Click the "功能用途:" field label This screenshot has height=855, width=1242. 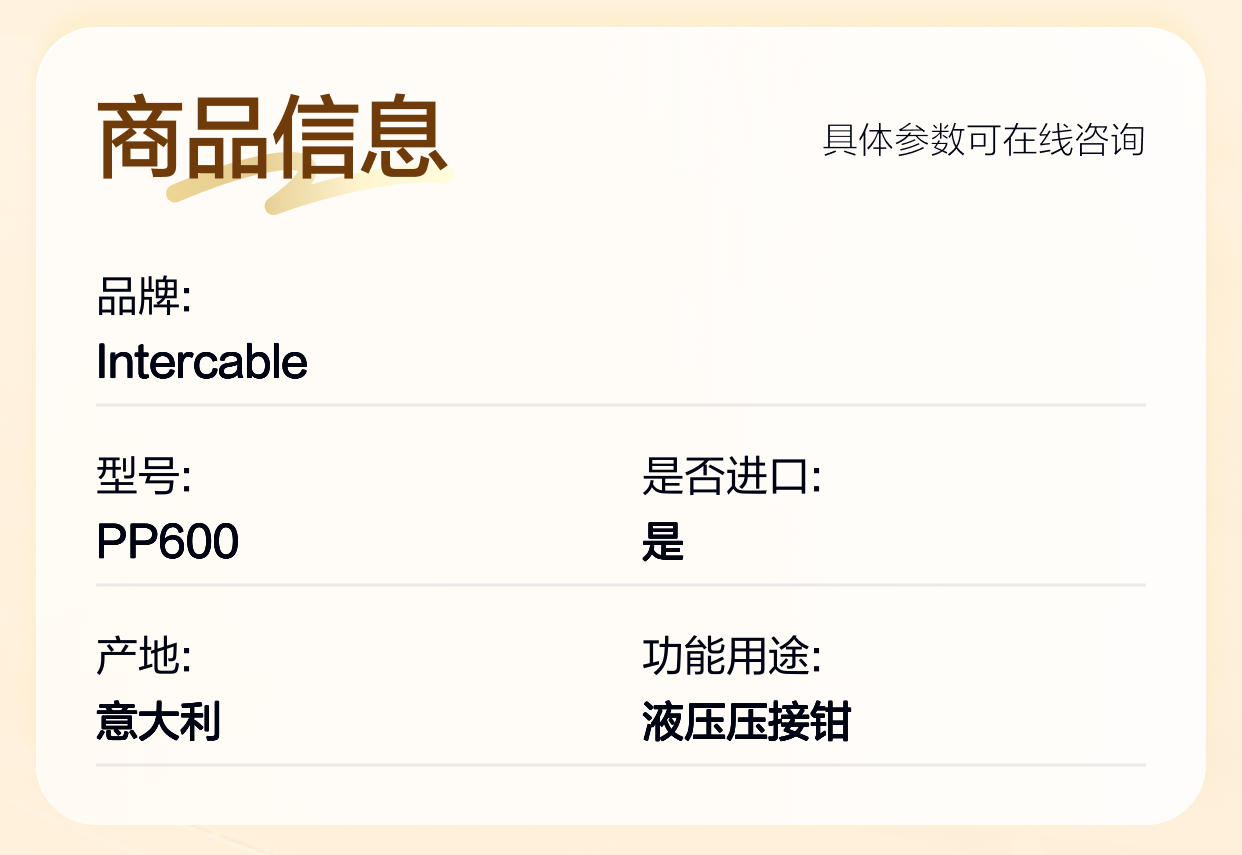point(732,656)
